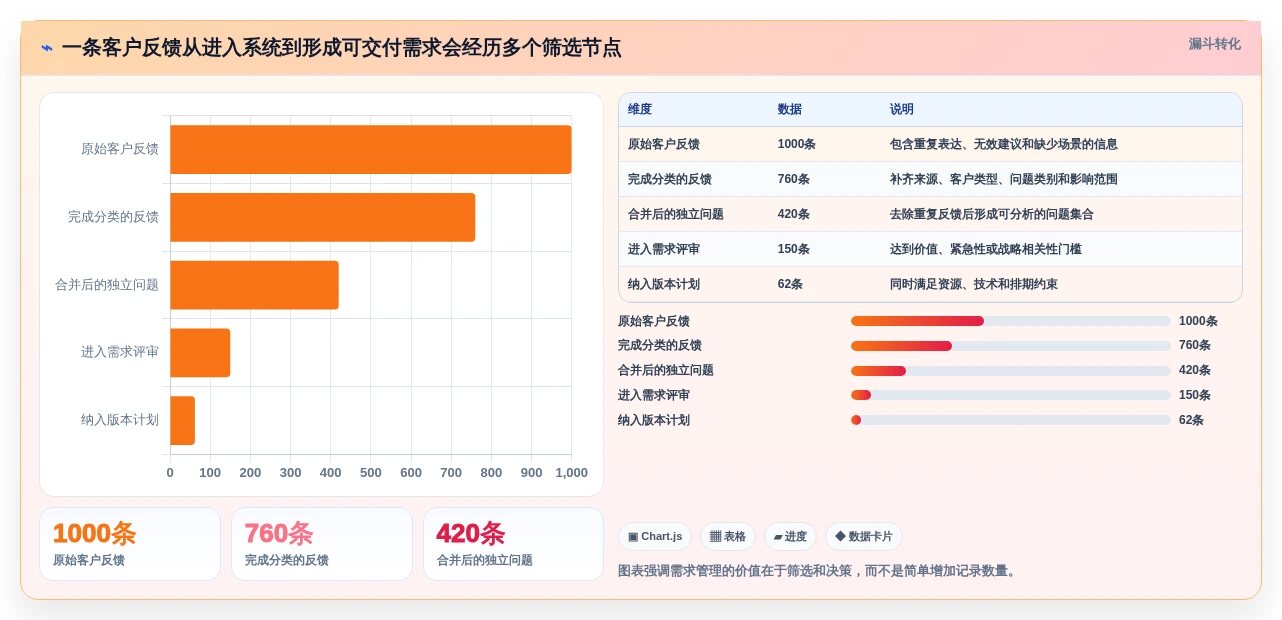Click table cell 完成分类的反馈
This screenshot has height=620, width=1282.
coord(670,179)
